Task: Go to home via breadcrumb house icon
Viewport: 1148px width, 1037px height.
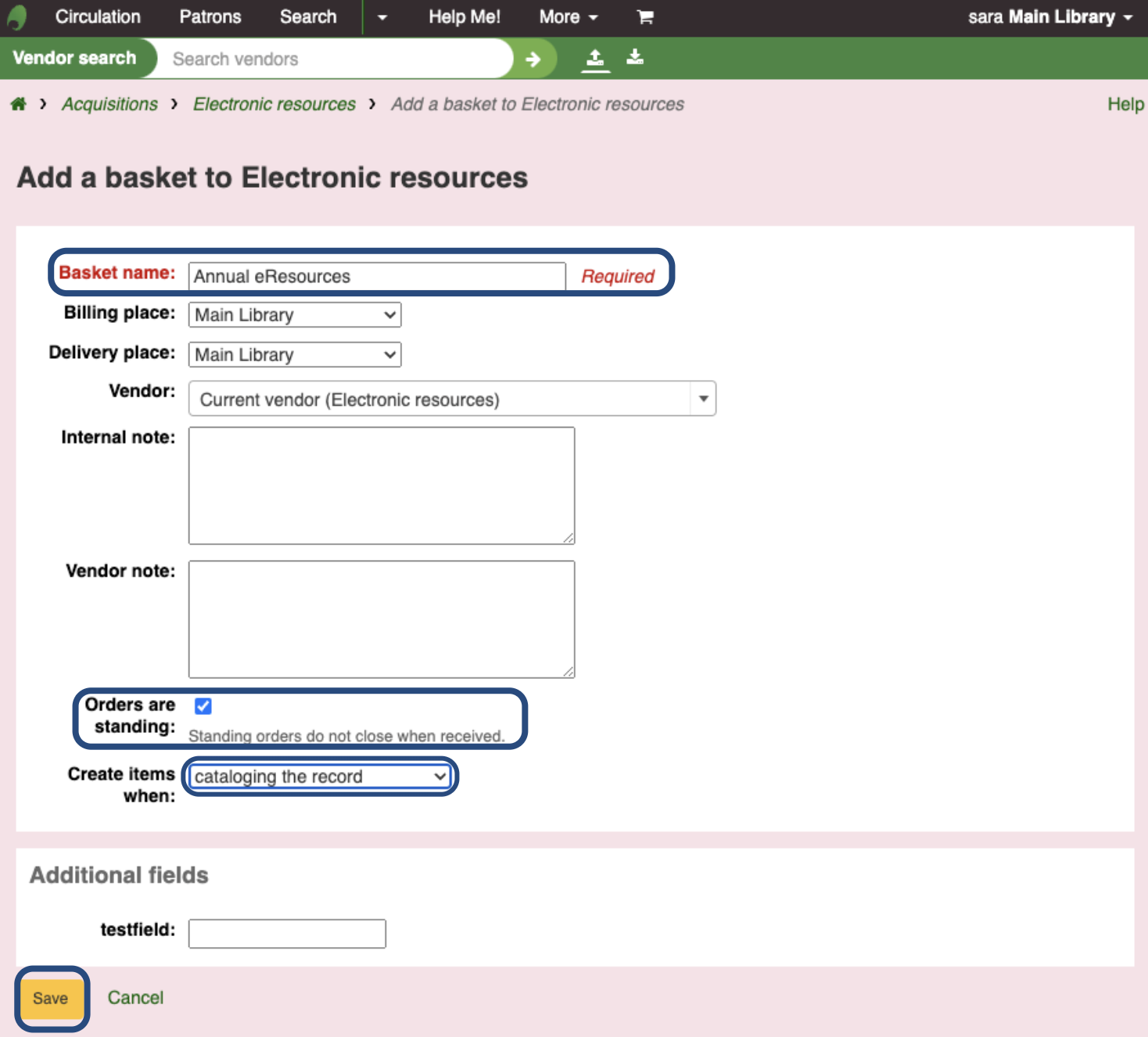Action: [19, 104]
